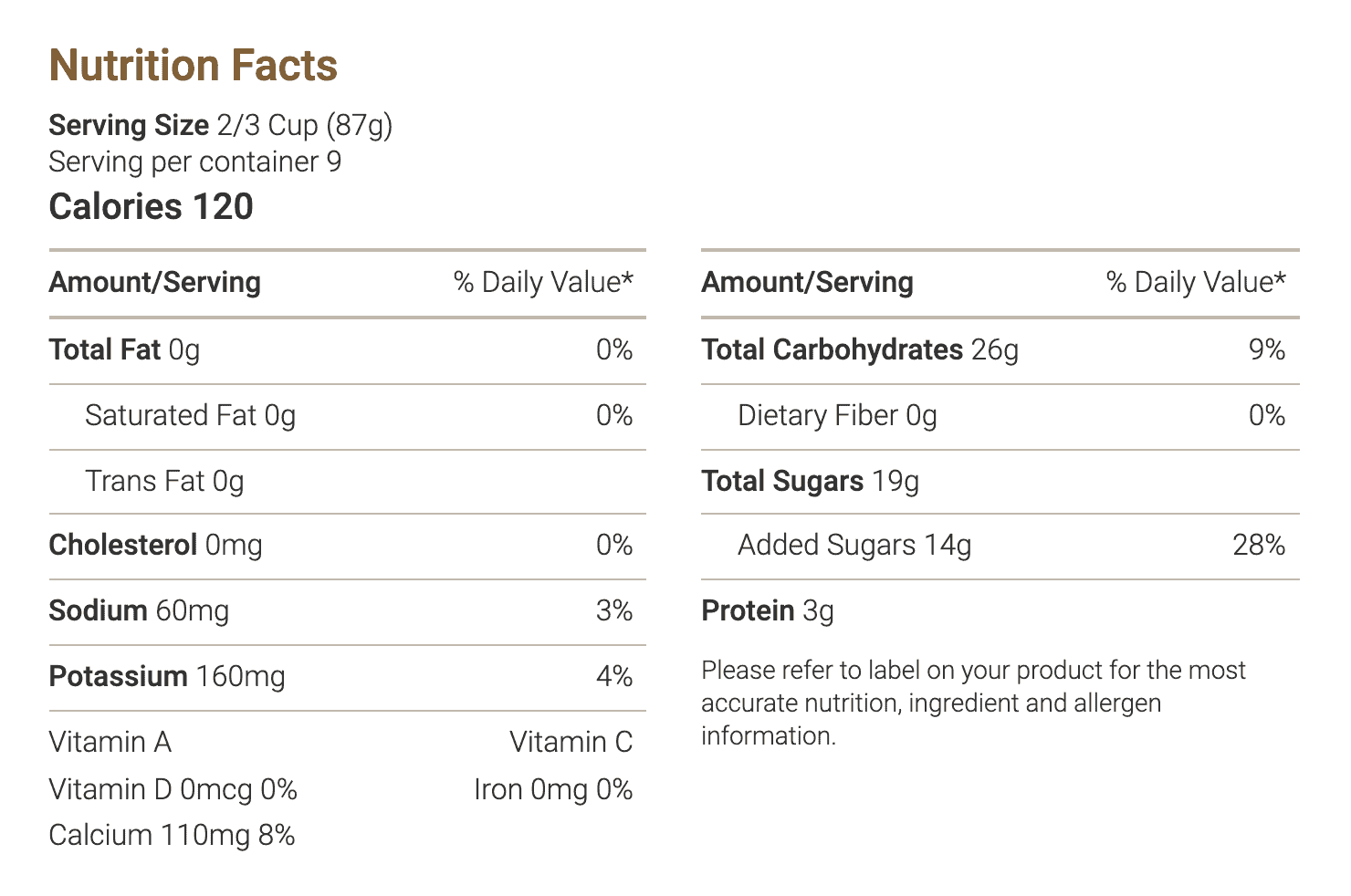
Task: Click the Calories 120 label
Action: click(152, 206)
